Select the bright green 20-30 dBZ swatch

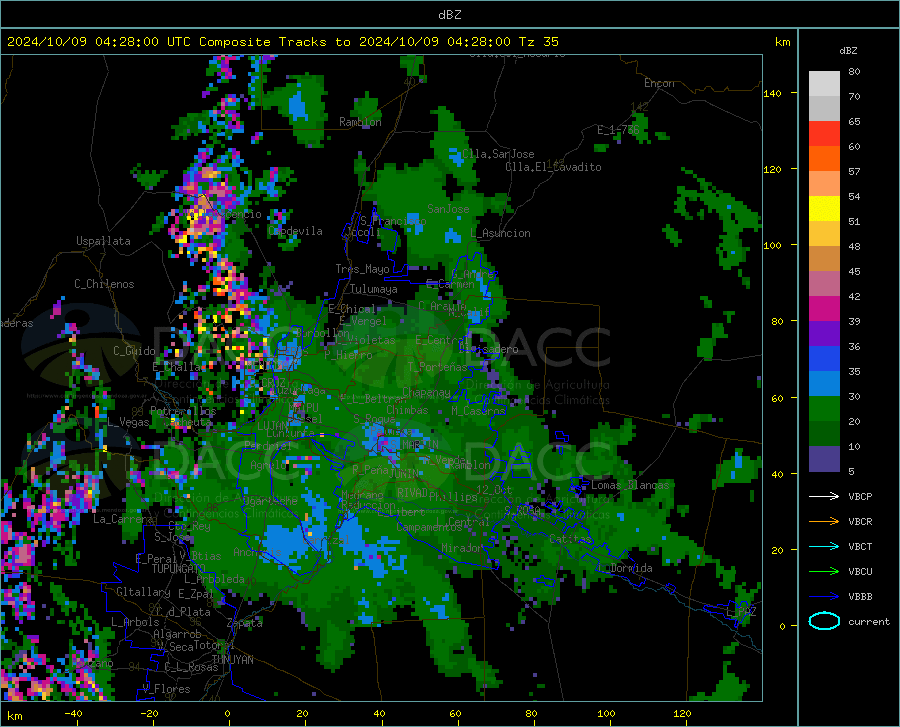[824, 409]
